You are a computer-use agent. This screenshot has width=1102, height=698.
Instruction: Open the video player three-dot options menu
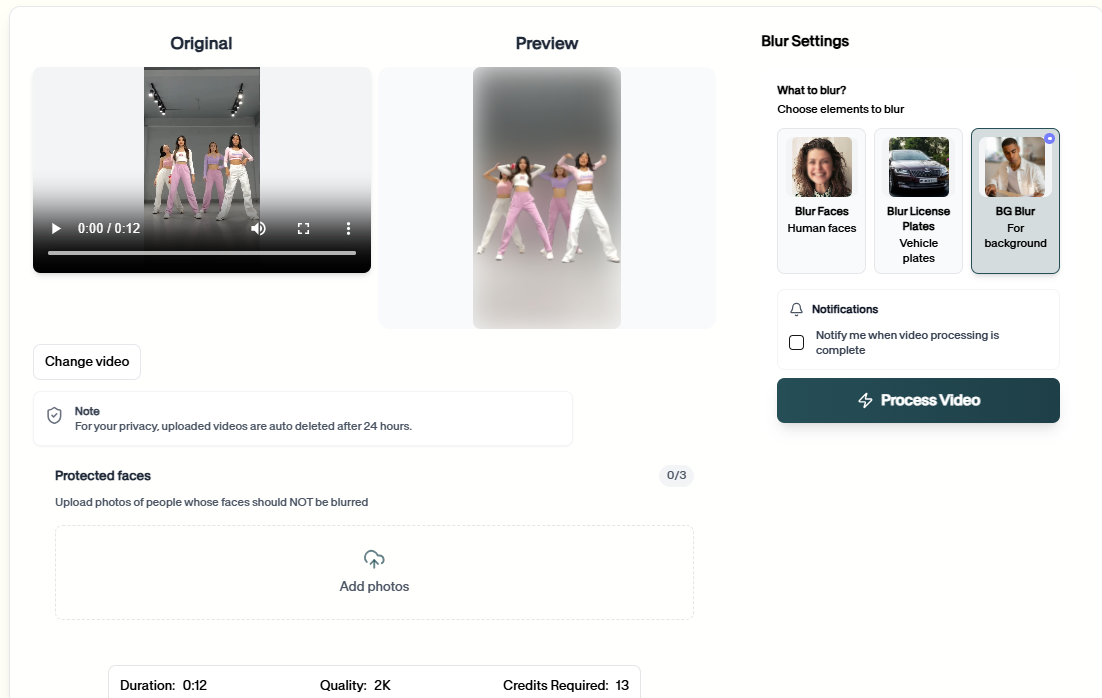tap(348, 228)
